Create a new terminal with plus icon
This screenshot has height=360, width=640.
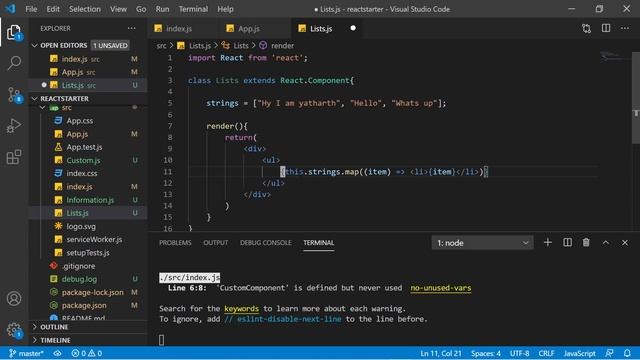[x=548, y=242]
